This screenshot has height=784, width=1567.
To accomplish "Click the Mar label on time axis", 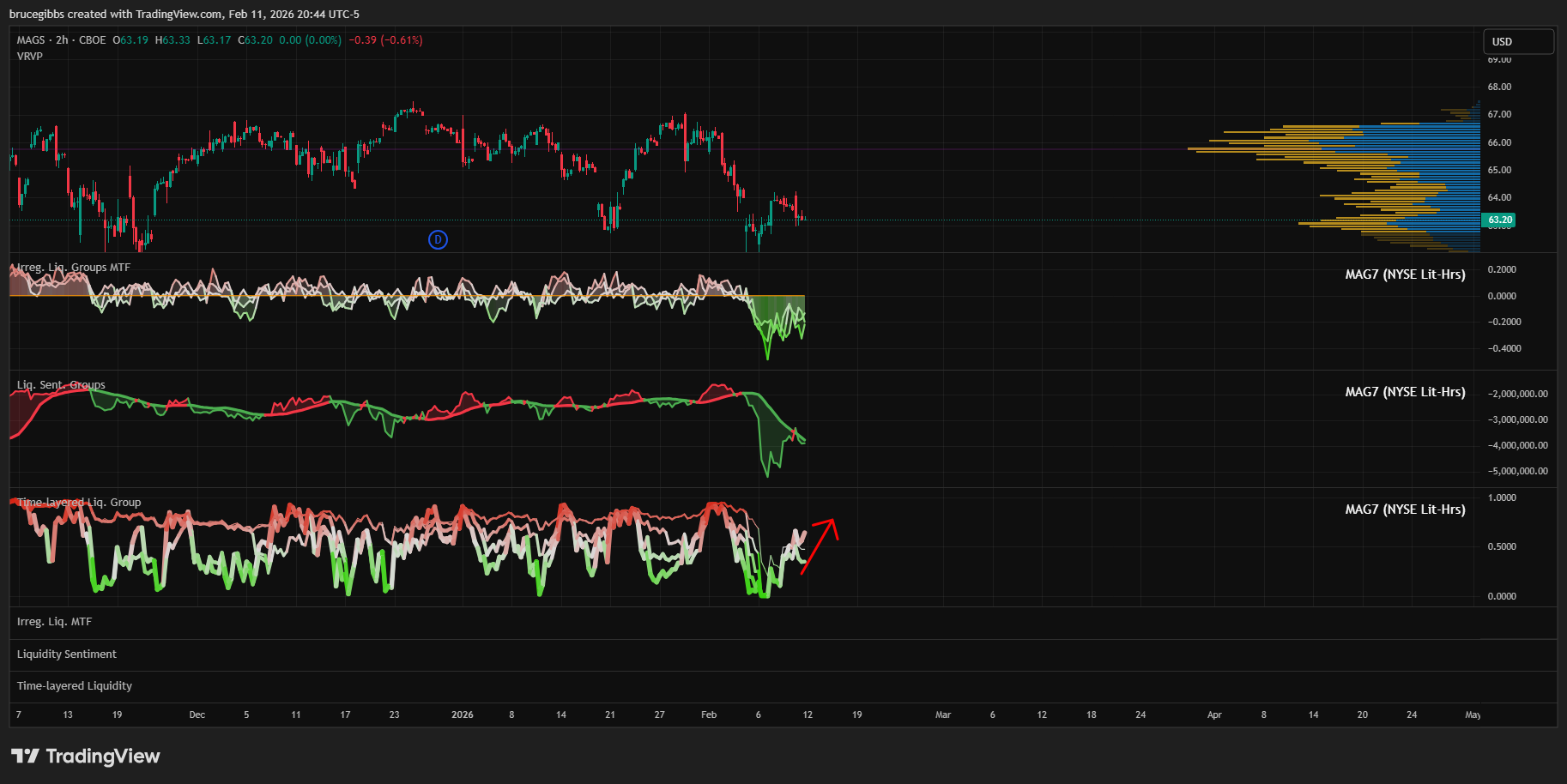I will pos(942,715).
